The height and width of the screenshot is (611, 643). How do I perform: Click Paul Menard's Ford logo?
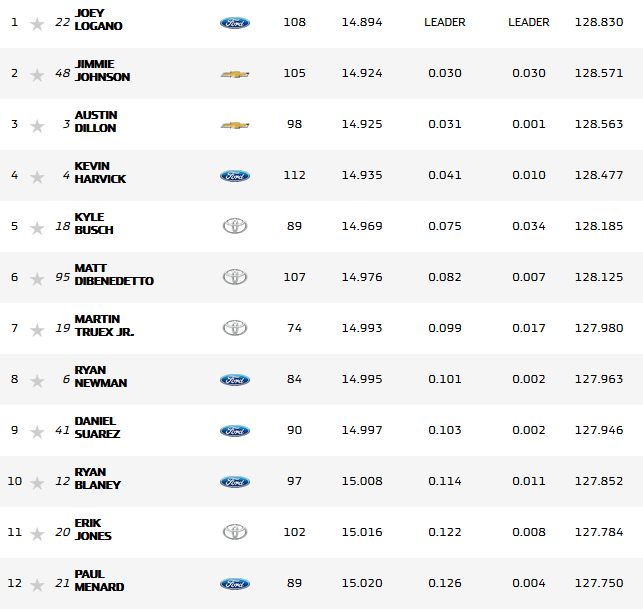[235, 583]
